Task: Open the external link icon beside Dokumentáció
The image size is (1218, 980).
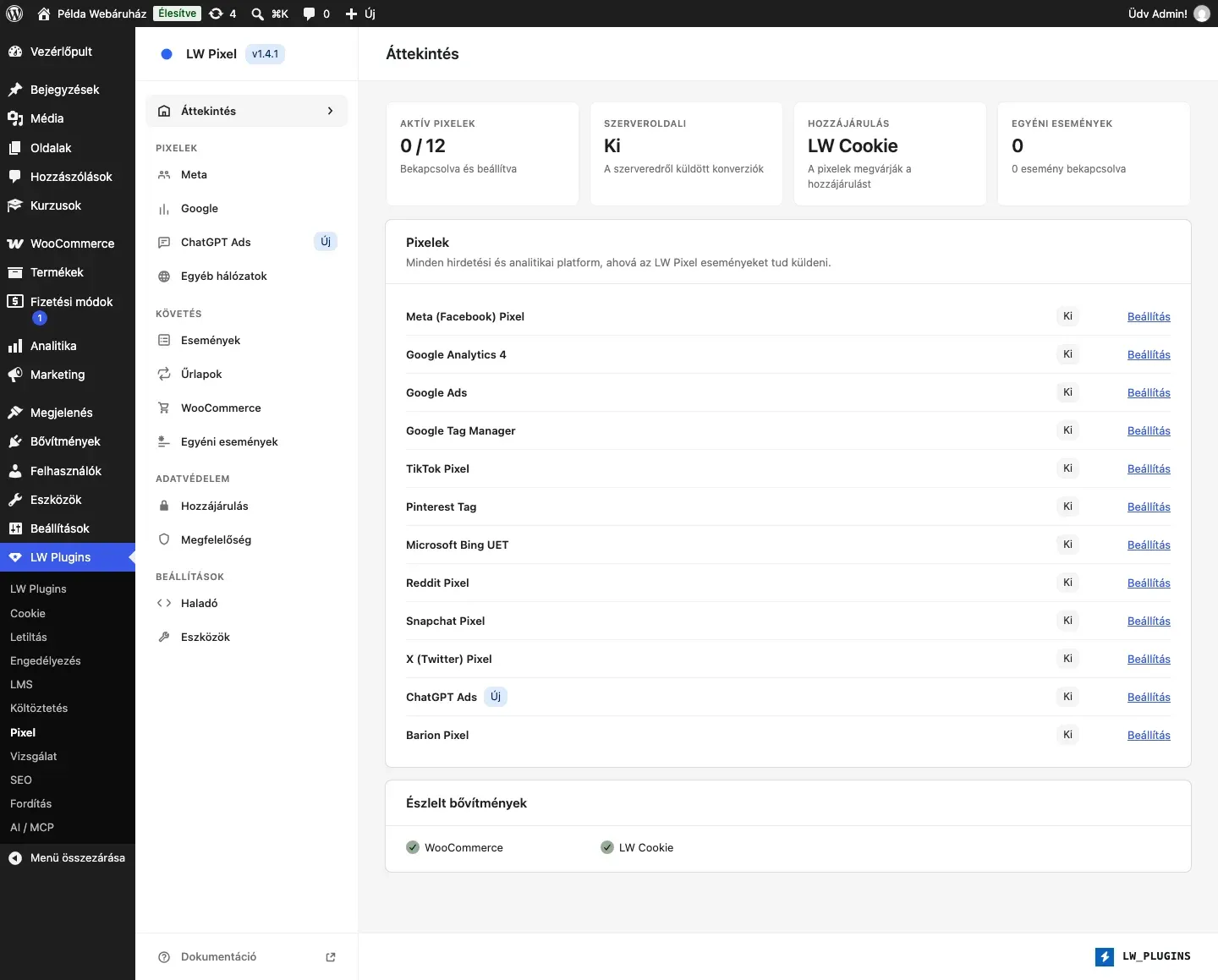Action: (x=331, y=957)
